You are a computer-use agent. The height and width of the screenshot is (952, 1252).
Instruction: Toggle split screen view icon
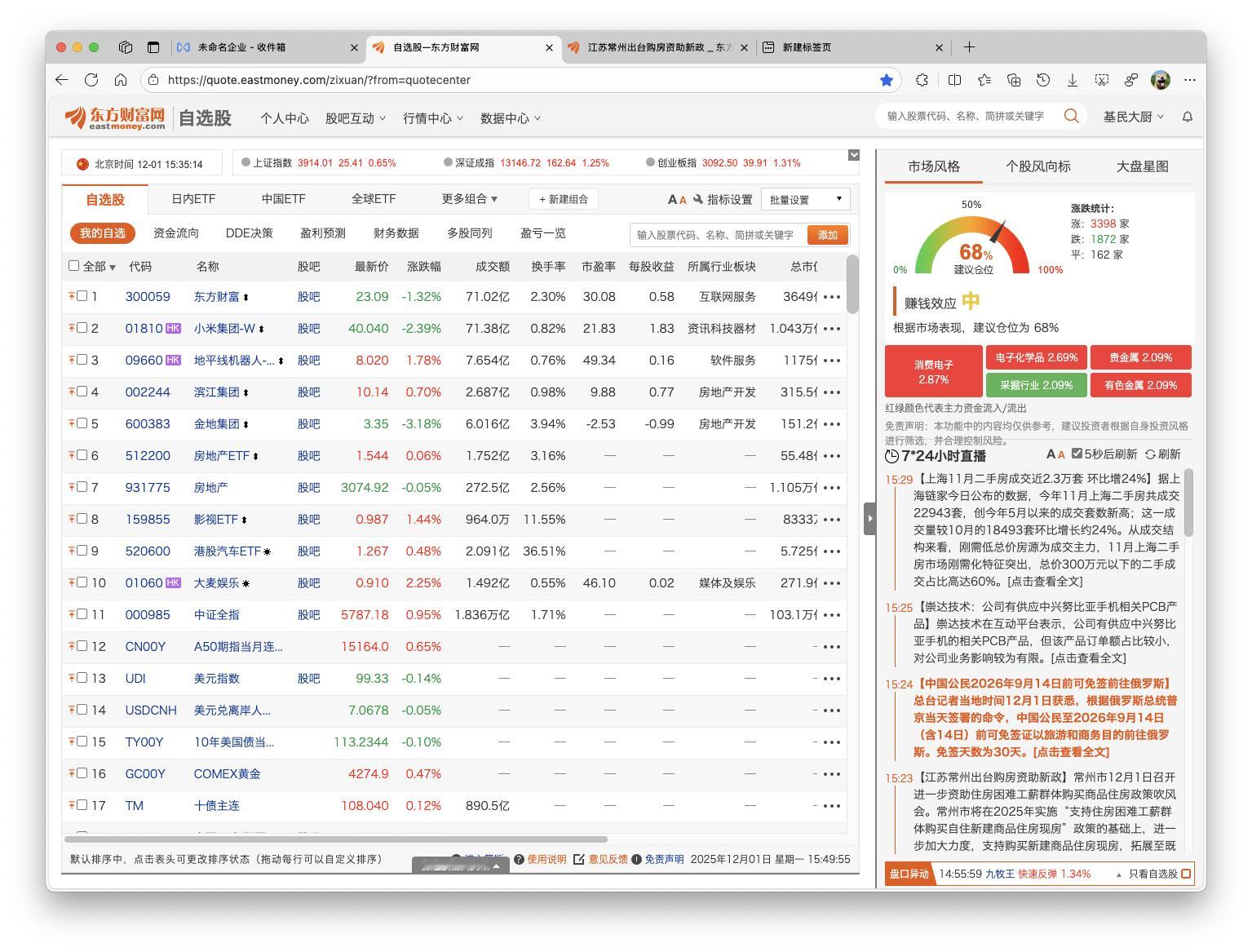pyautogui.click(x=954, y=80)
